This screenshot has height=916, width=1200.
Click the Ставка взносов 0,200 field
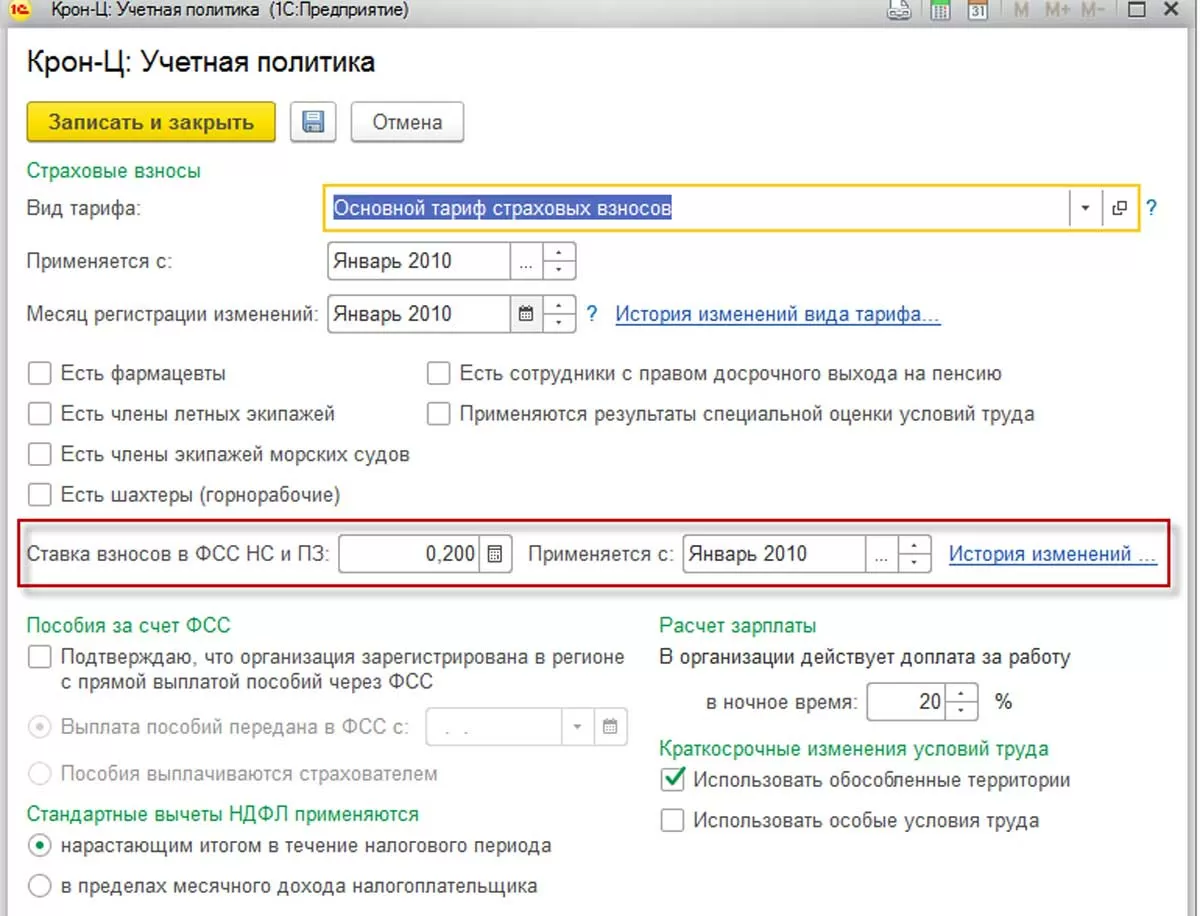point(410,554)
